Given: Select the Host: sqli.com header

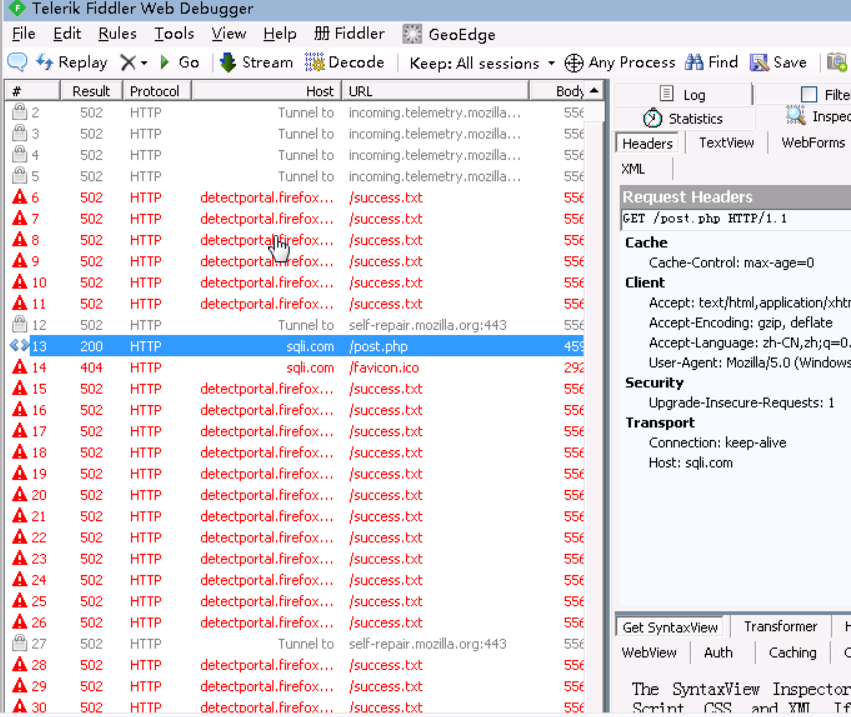Looking at the screenshot, I should click(x=690, y=463).
